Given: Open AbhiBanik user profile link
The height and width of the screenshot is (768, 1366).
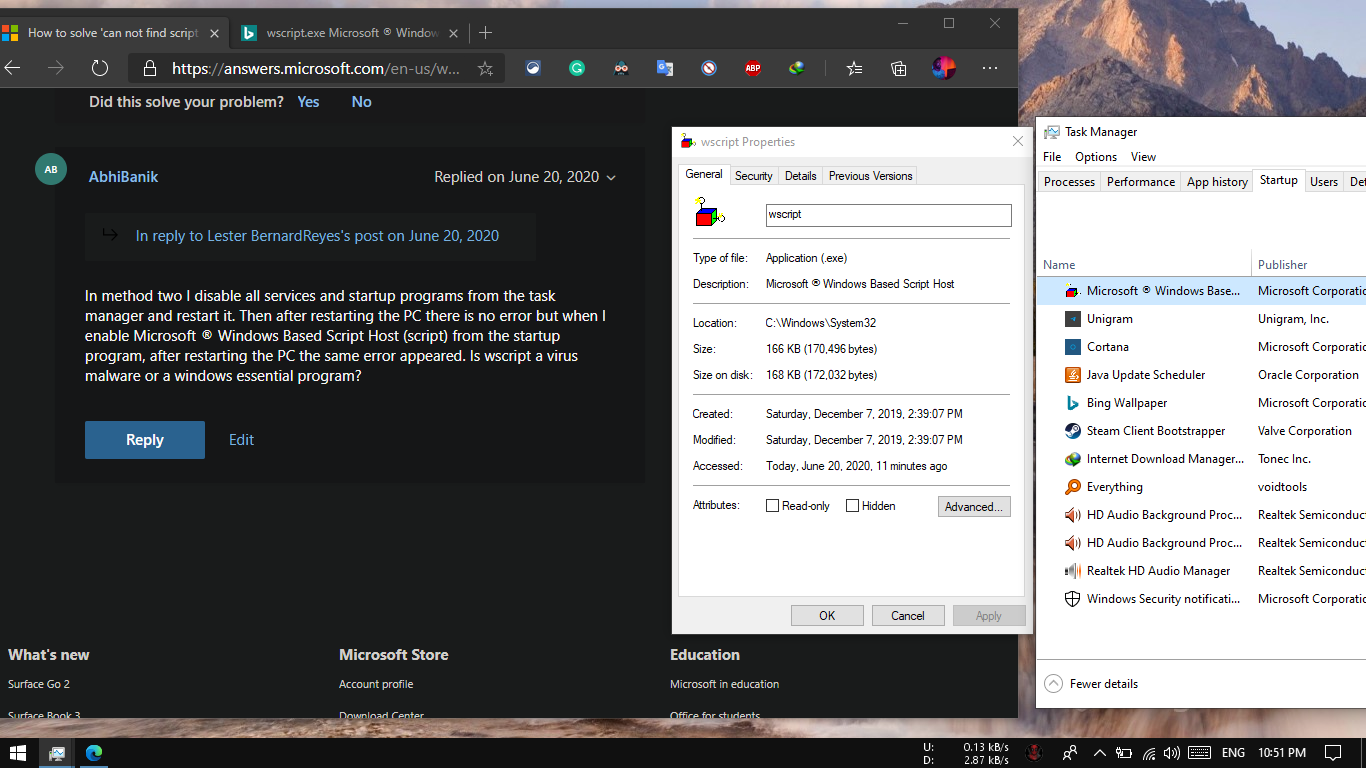Looking at the screenshot, I should click(123, 177).
